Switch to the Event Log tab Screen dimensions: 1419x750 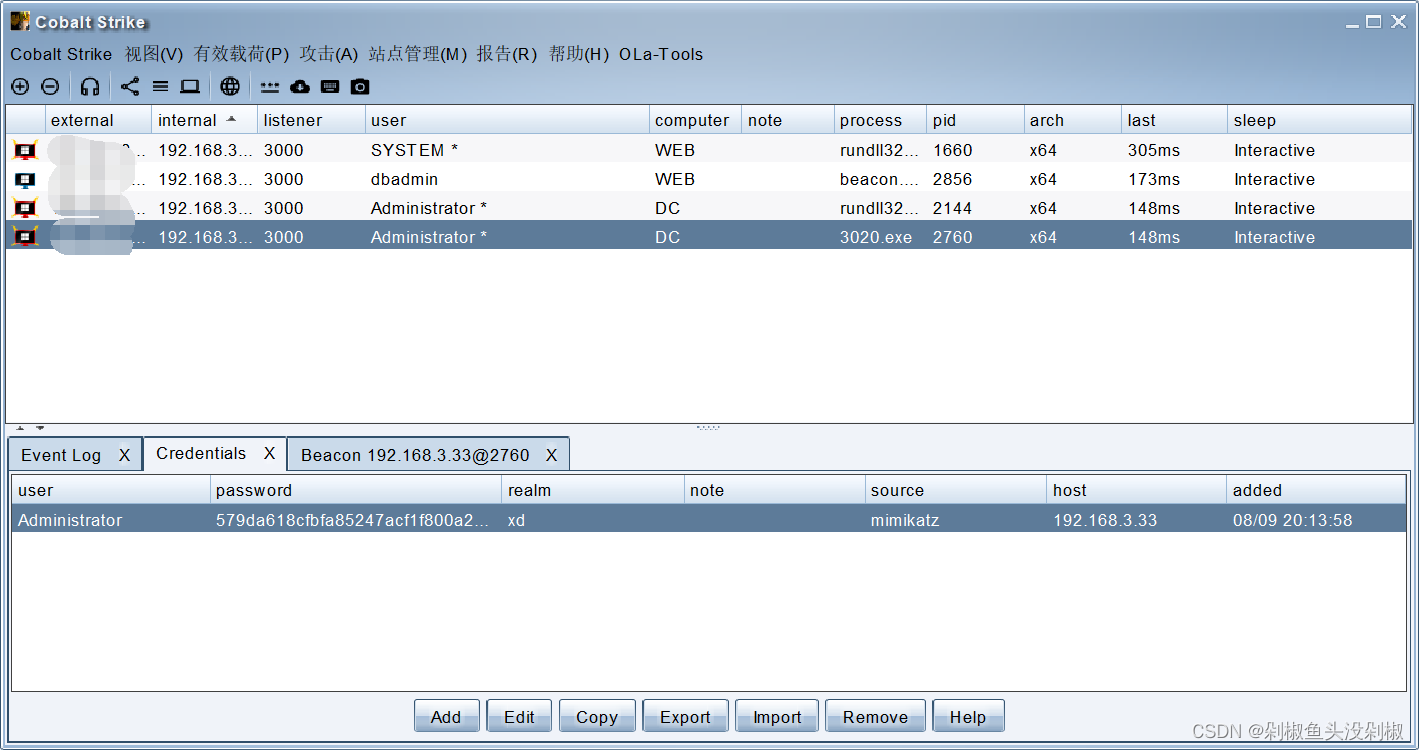pos(61,455)
